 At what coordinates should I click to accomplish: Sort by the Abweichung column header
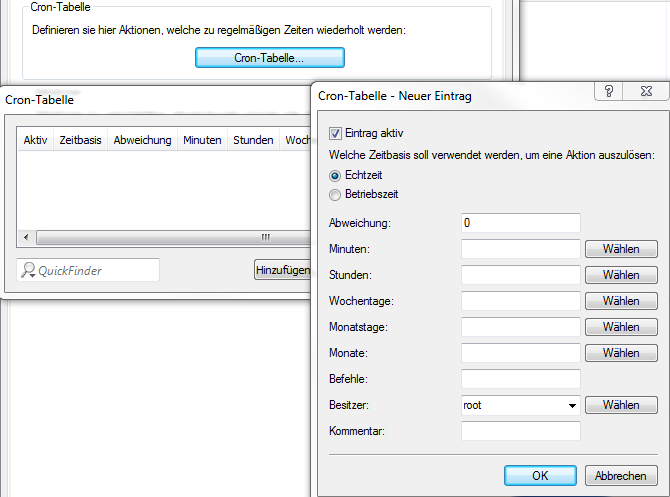click(x=142, y=140)
